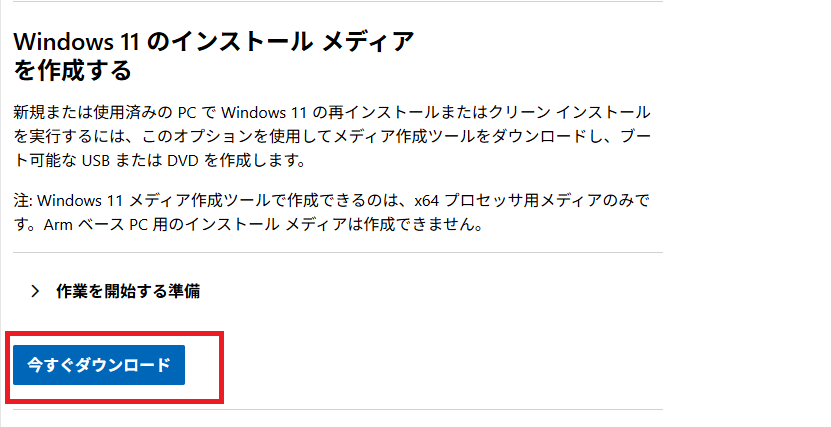Open the 作業を開始する準備 section label
831x427 pixels.
click(128, 291)
